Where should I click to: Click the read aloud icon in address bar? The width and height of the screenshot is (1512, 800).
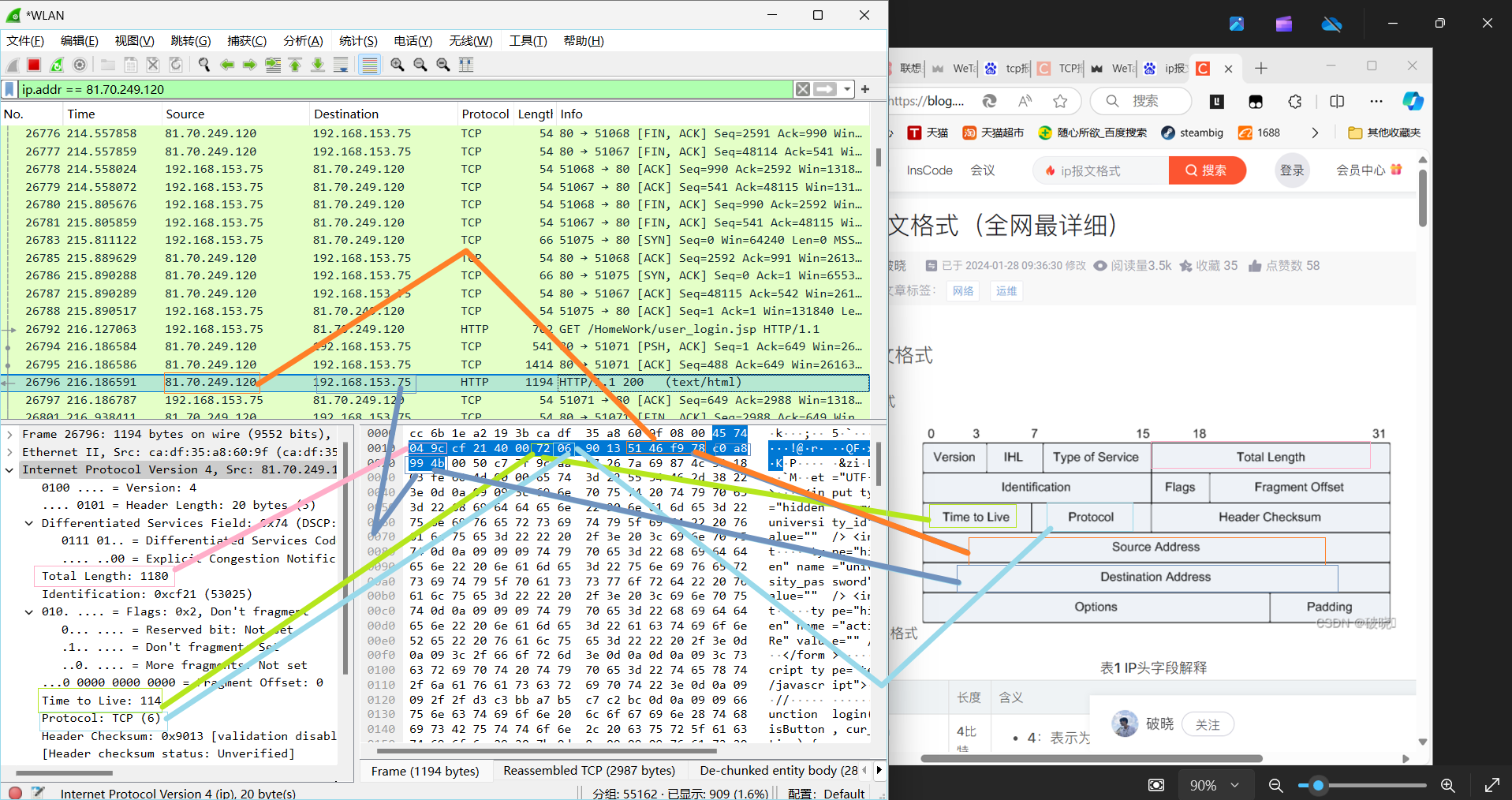point(1025,101)
